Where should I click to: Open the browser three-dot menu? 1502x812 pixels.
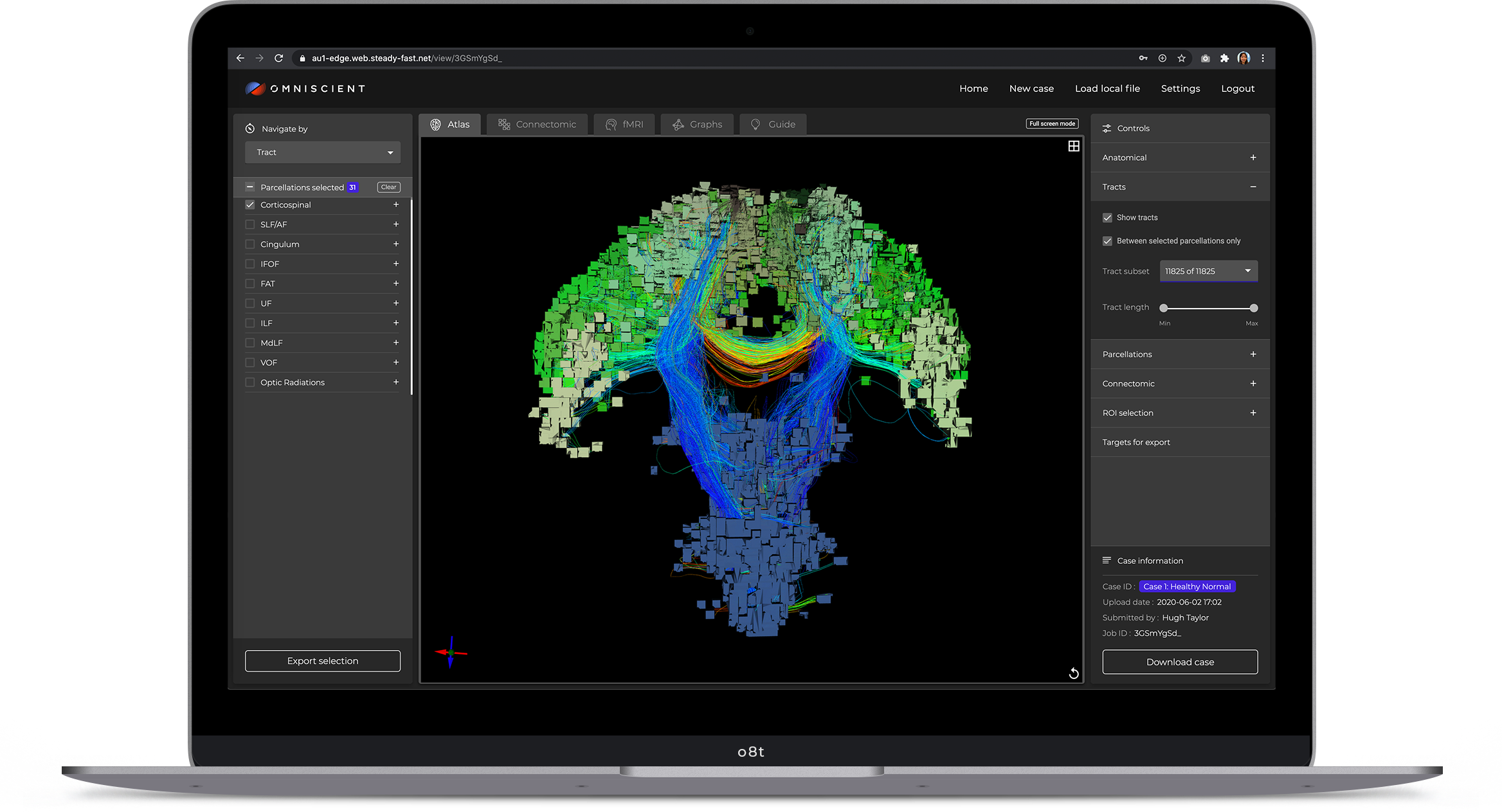coord(1263,58)
